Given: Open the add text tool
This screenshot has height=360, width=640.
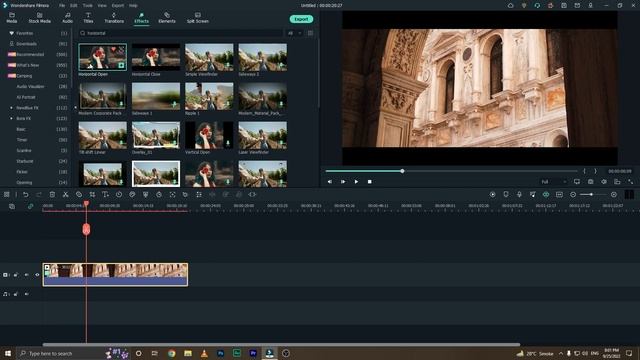Looking at the screenshot, I should (x=105, y=195).
